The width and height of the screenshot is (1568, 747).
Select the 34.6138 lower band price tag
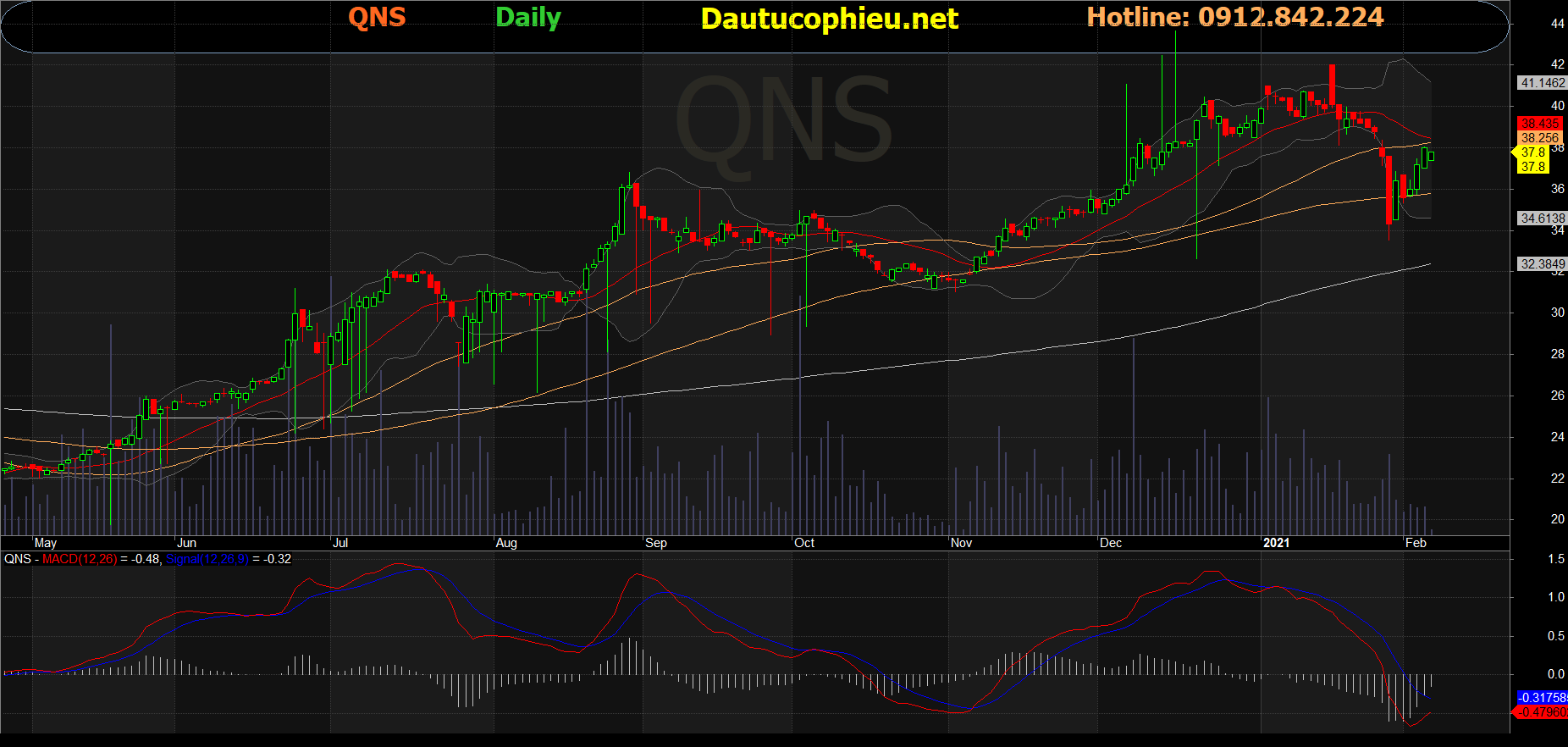[x=1542, y=219]
